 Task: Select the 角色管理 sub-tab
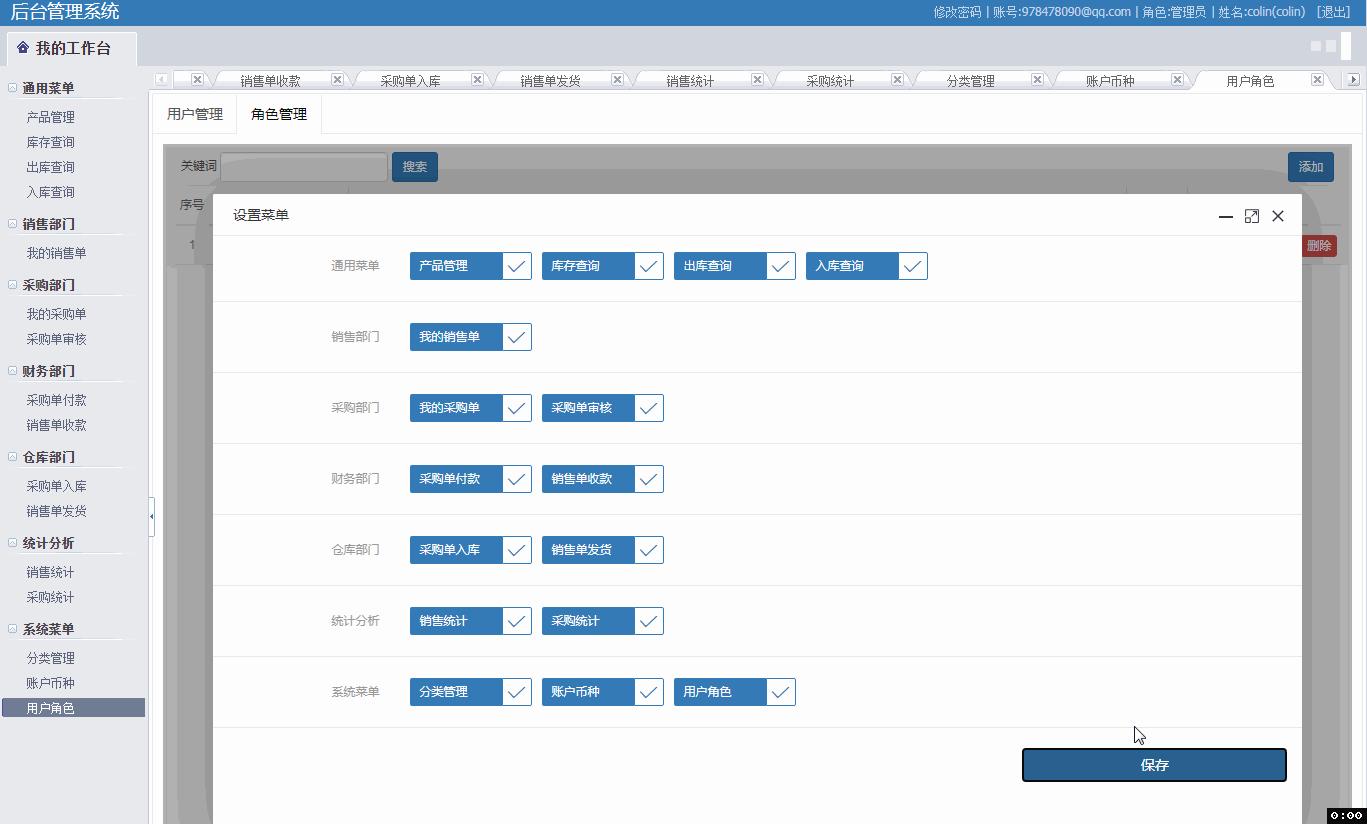pyautogui.click(x=279, y=114)
